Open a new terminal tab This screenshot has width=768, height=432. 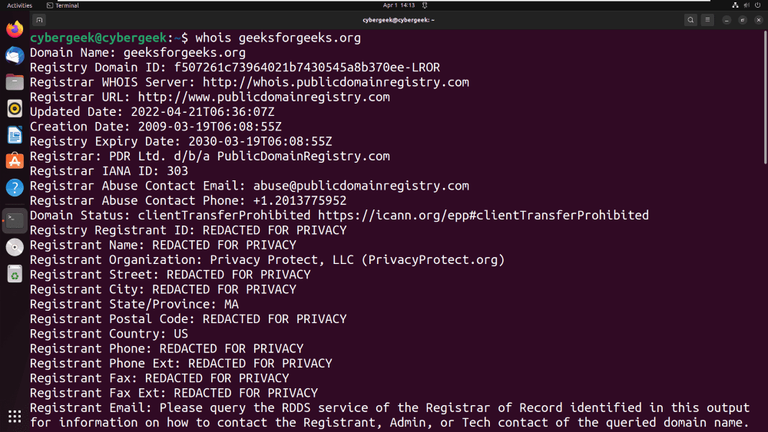pos(40,20)
